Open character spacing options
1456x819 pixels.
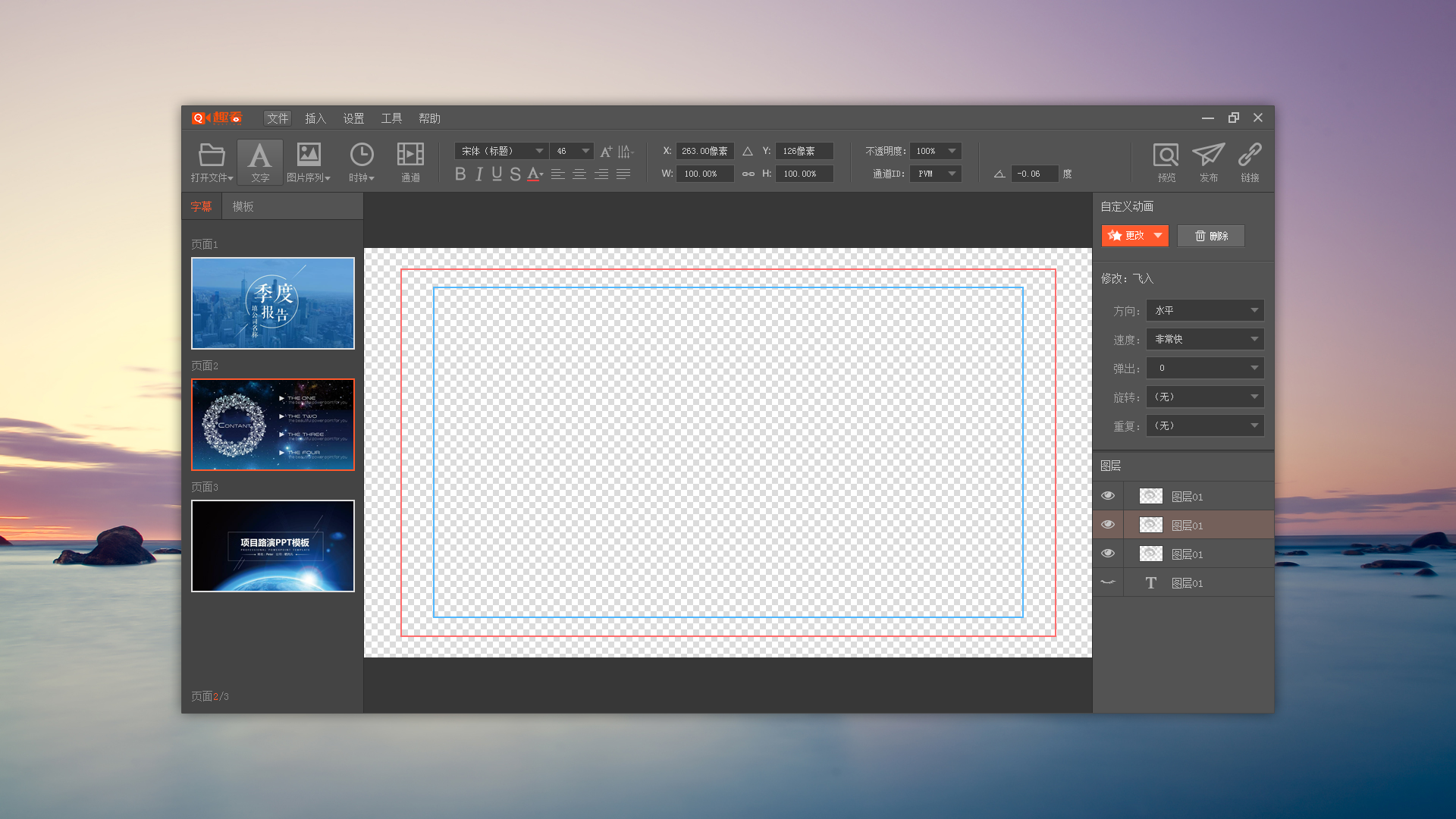626,152
